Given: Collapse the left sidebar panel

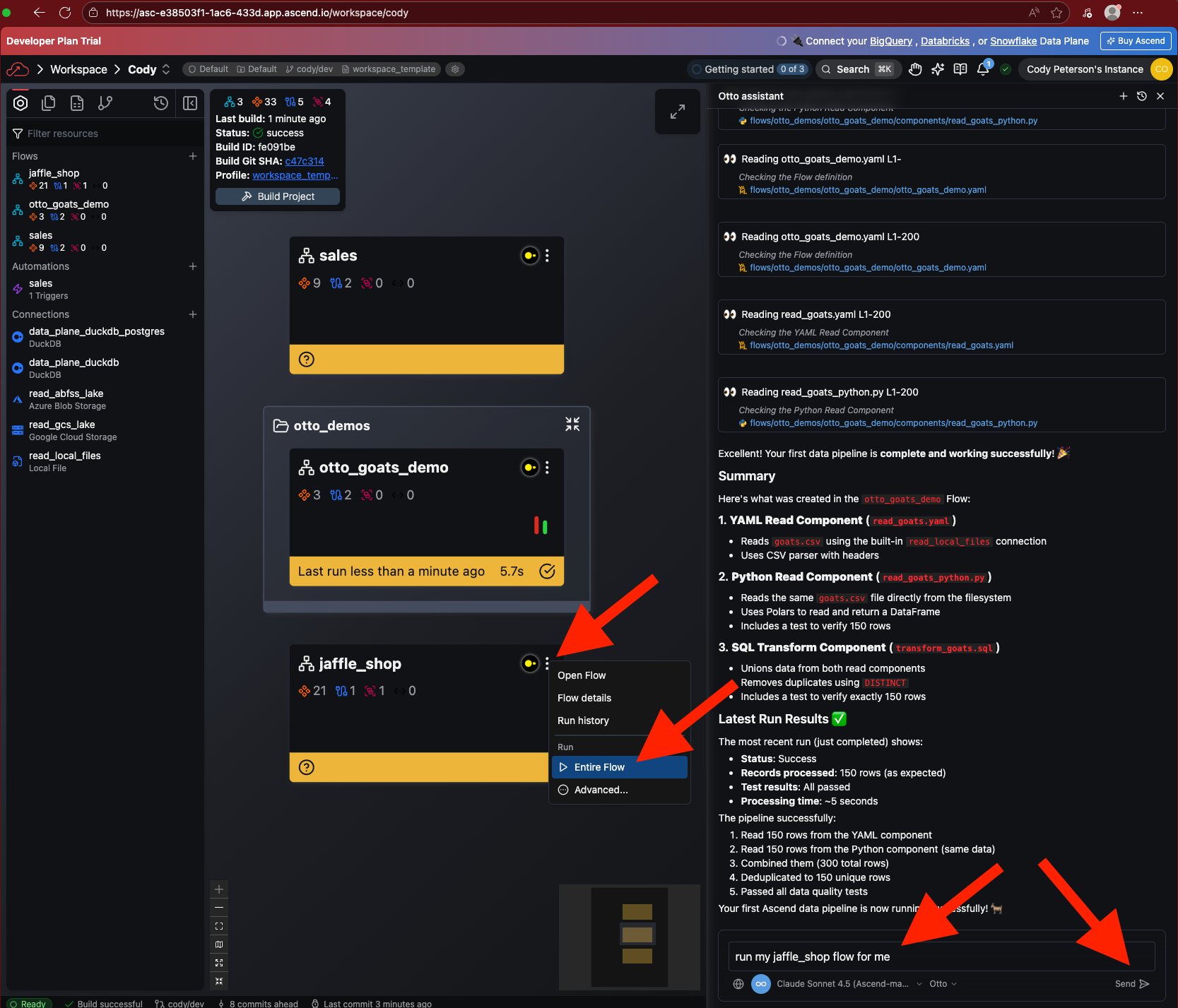Looking at the screenshot, I should tap(190, 103).
